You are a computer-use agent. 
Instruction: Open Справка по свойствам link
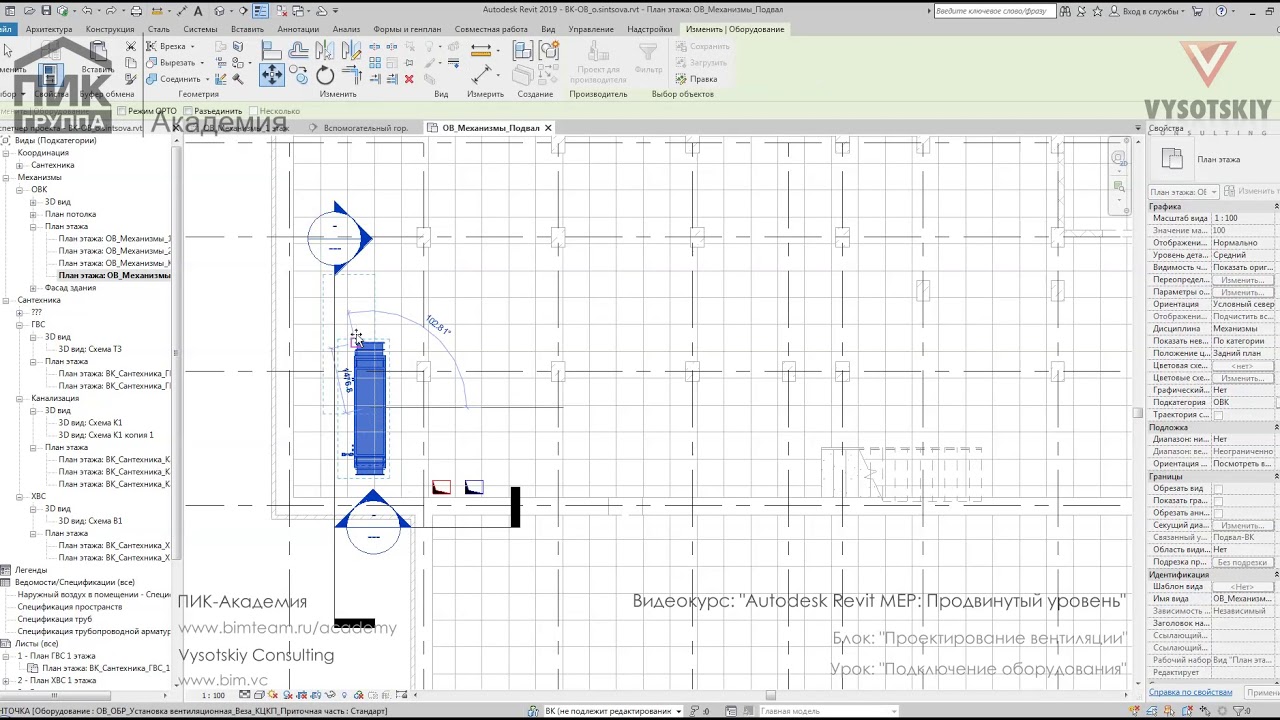point(1190,692)
